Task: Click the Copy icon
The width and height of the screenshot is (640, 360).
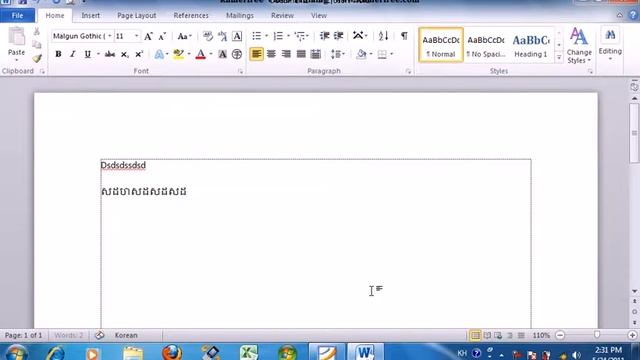Action: point(37,45)
